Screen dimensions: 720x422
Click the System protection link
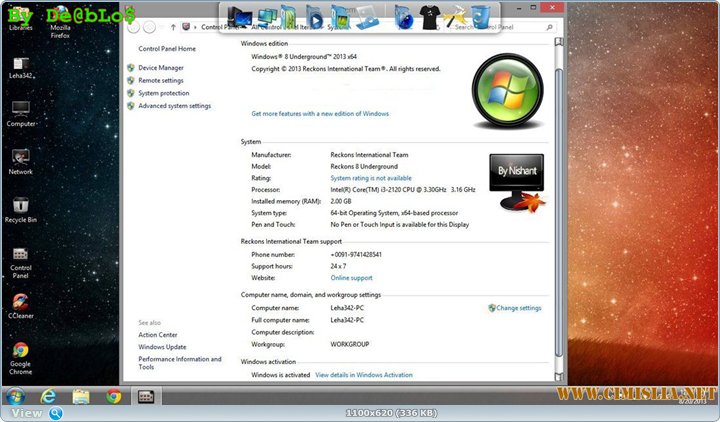[163, 93]
